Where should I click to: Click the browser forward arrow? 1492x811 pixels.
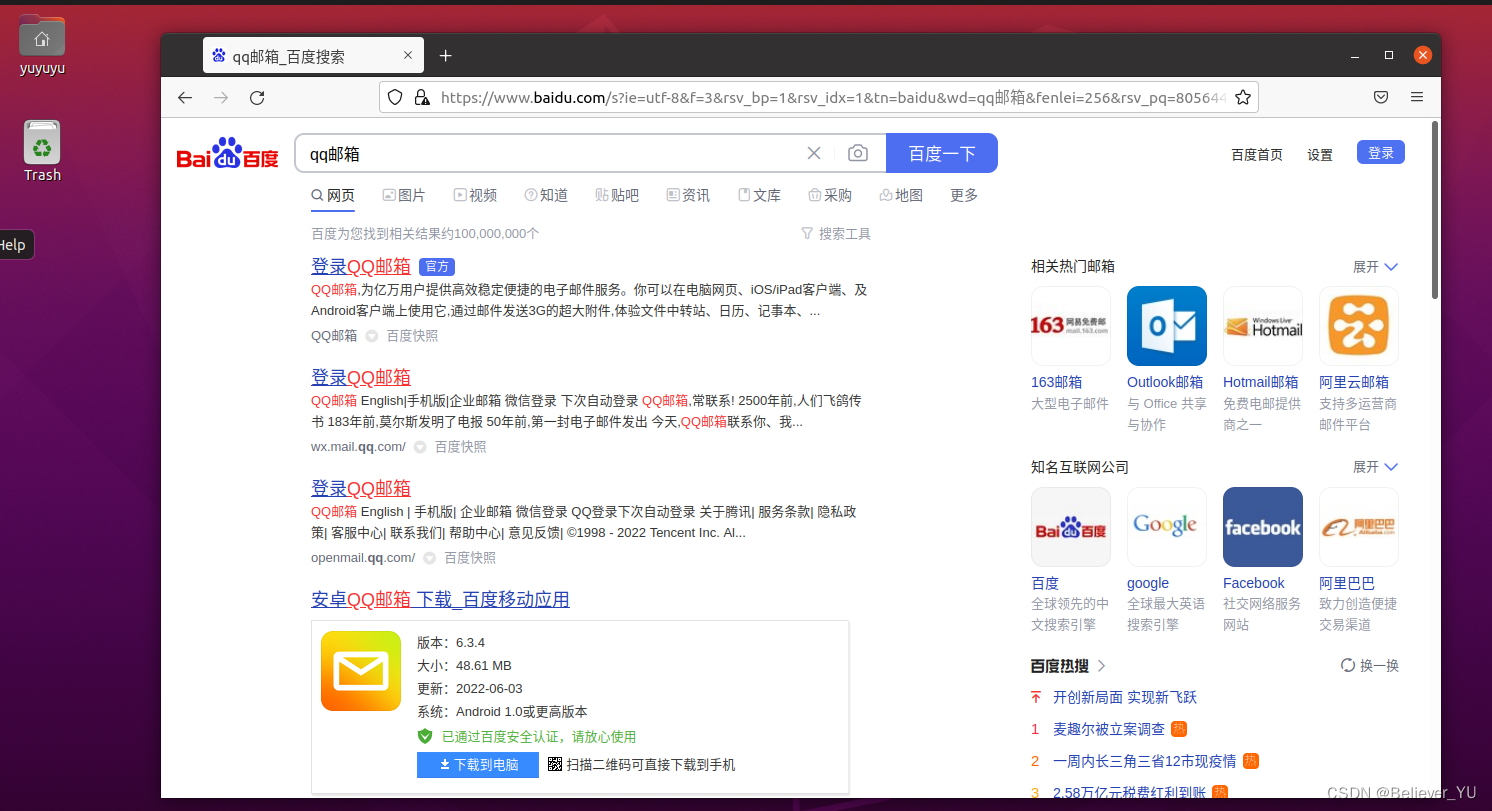221,97
